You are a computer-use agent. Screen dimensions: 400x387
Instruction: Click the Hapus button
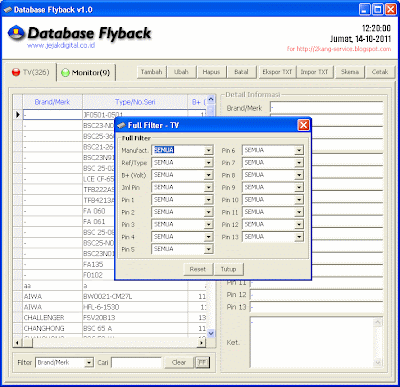click(211, 72)
